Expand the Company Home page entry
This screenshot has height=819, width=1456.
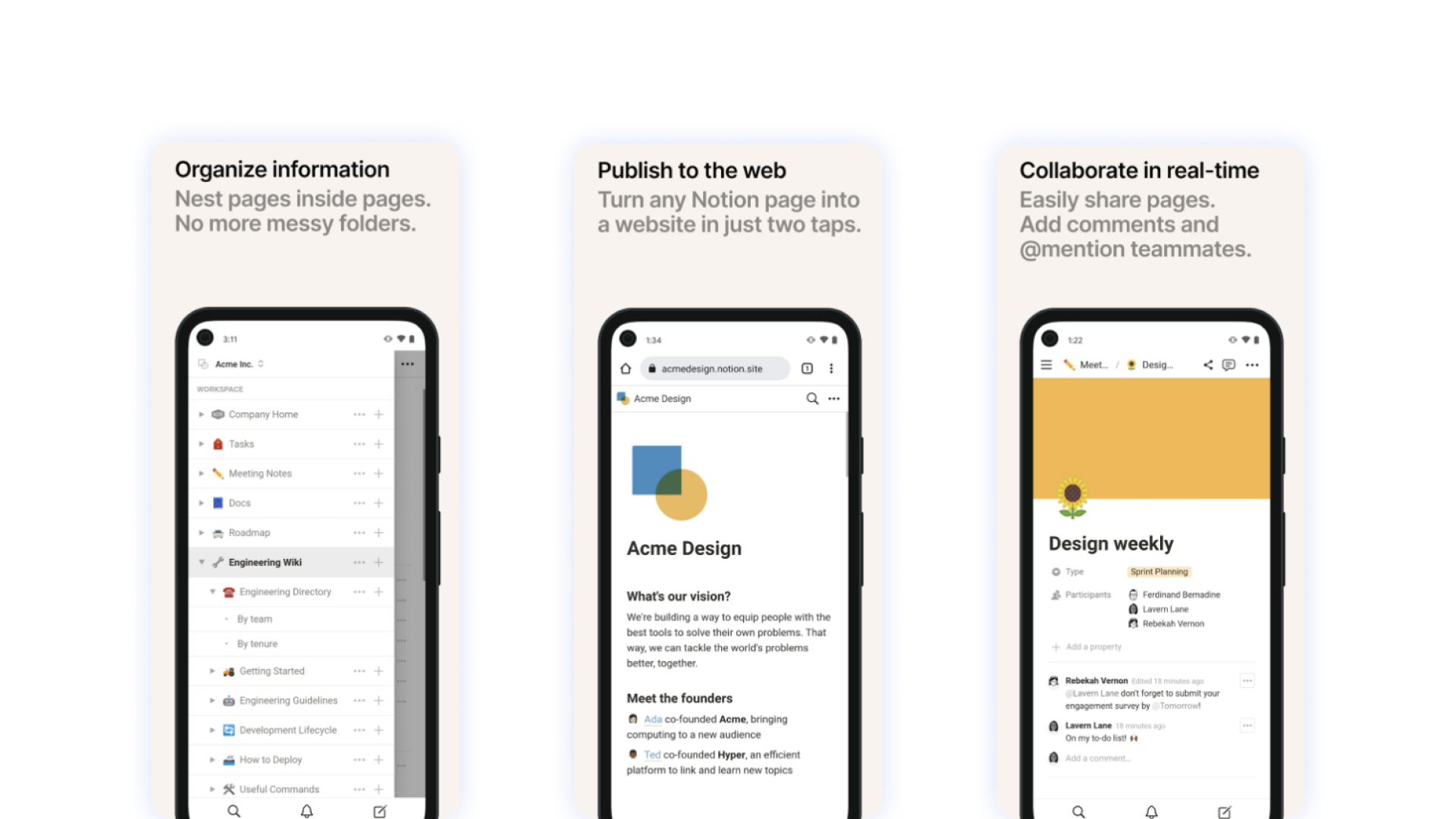(x=200, y=414)
